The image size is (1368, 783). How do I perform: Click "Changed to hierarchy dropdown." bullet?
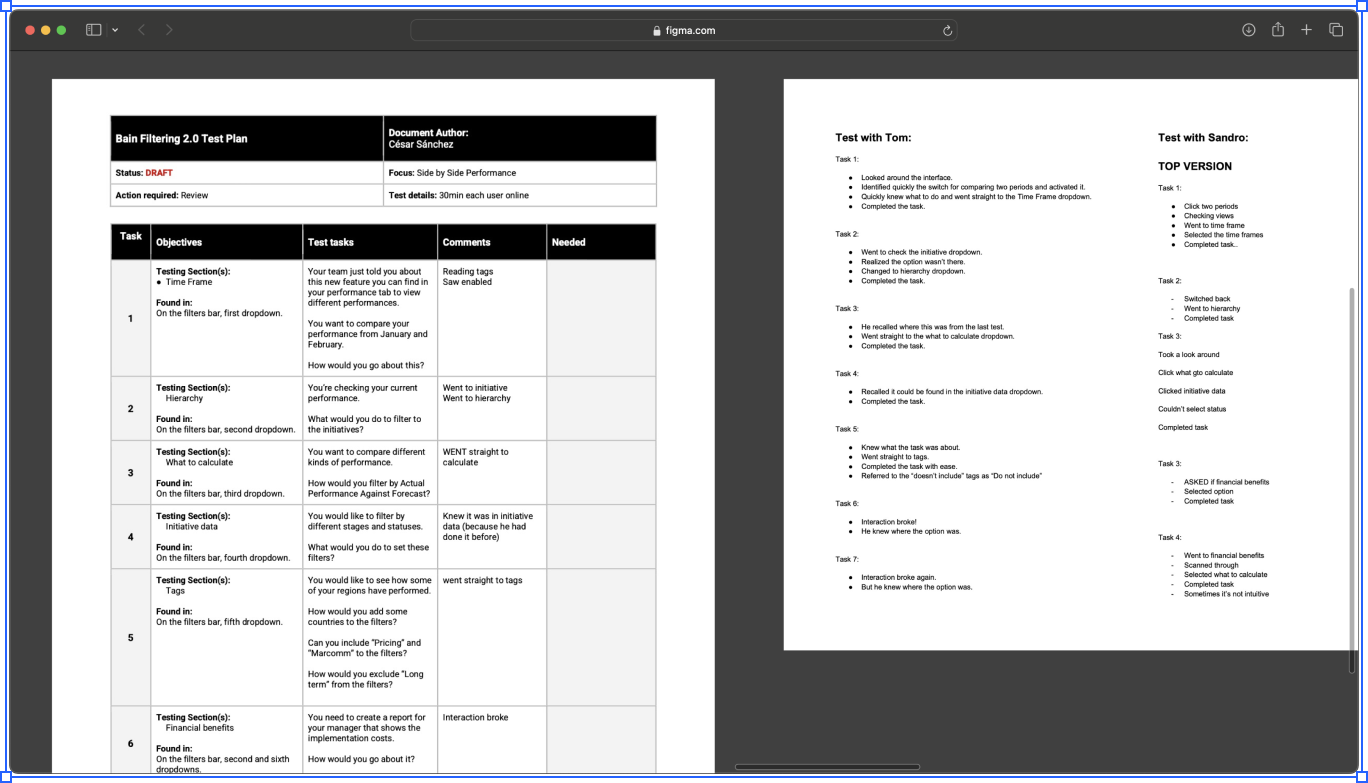(x=913, y=271)
